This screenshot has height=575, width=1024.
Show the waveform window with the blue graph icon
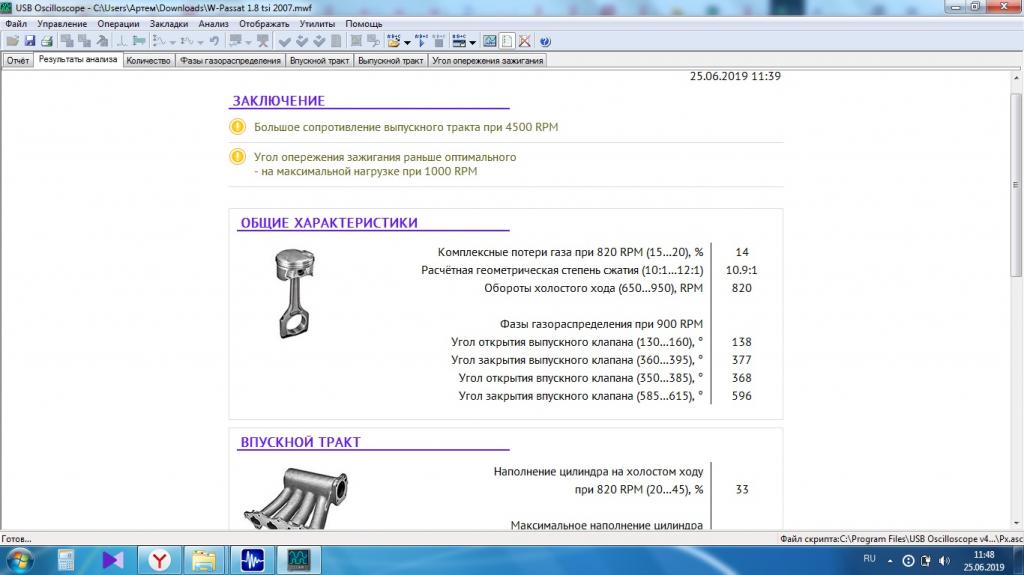pos(490,41)
